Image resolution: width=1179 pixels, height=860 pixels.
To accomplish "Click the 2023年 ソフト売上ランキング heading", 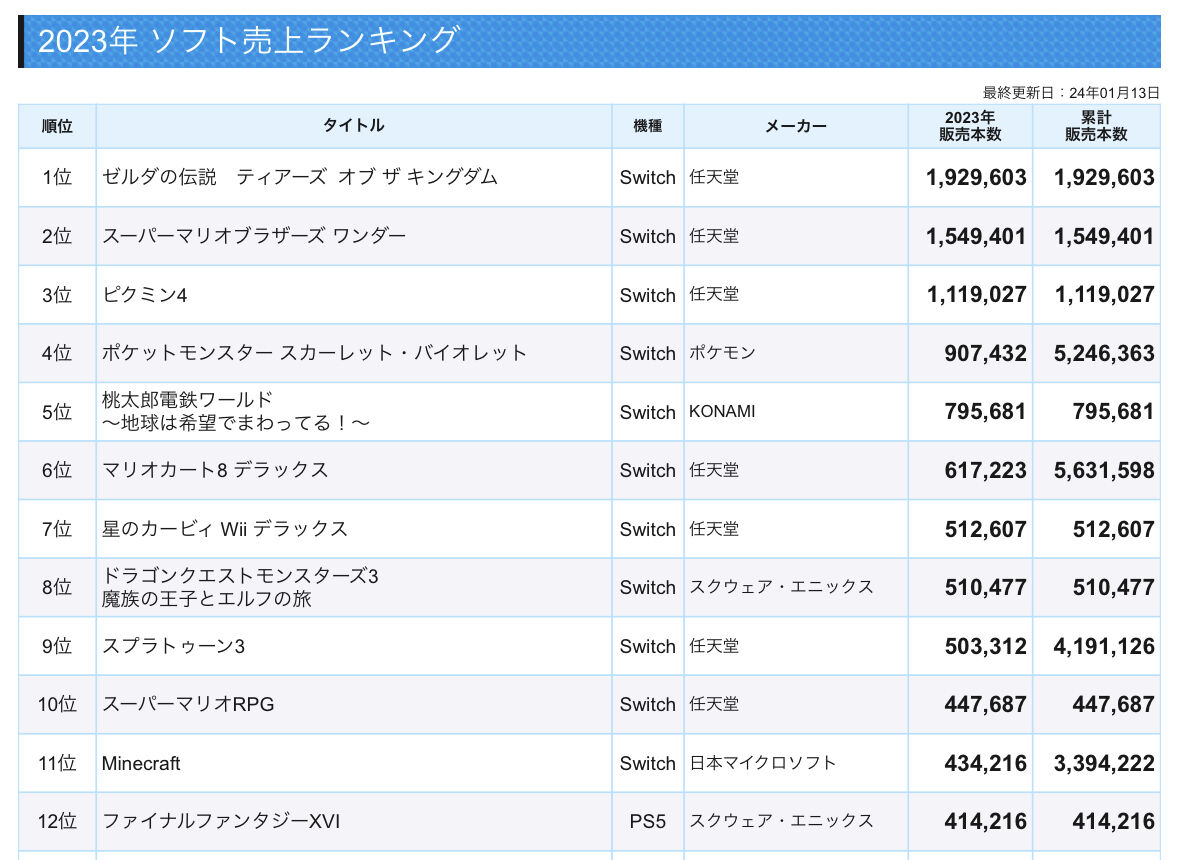I will click(248, 41).
